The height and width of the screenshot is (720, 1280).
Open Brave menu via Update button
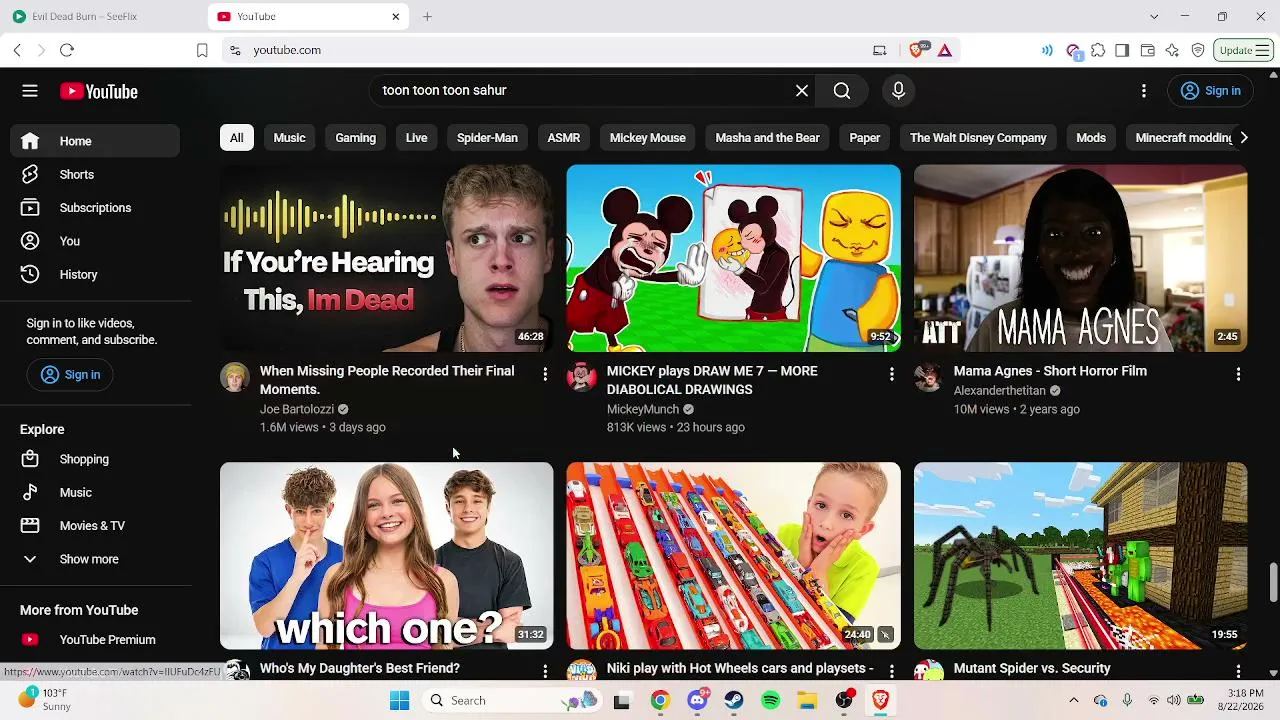[x=1243, y=50]
